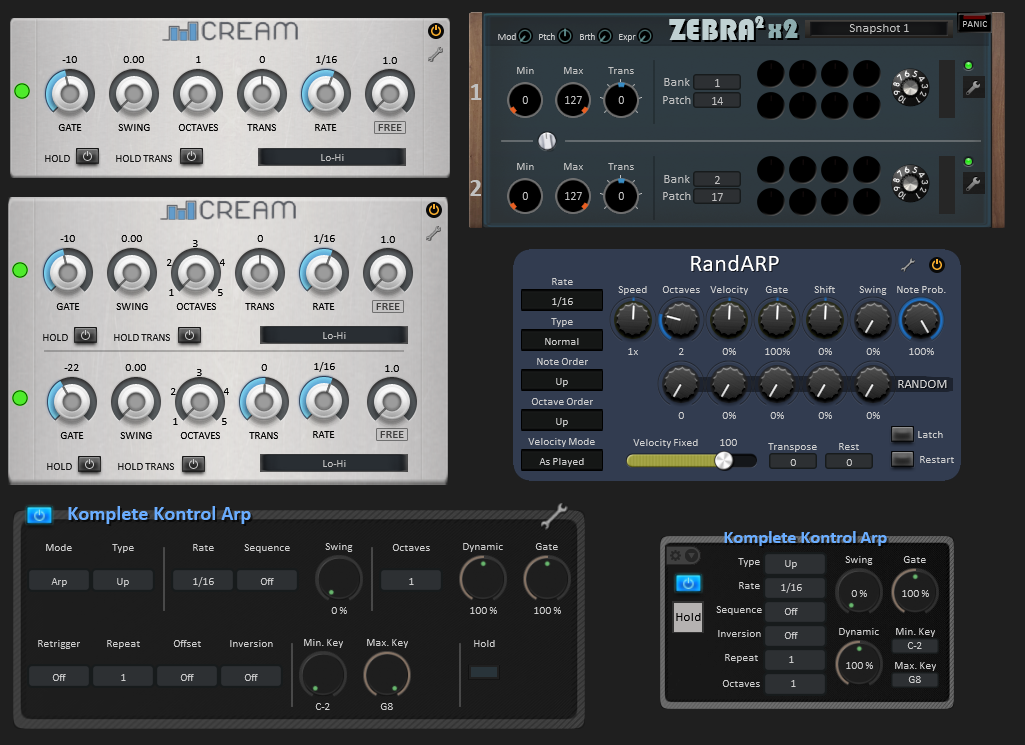This screenshot has height=745, width=1025.
Task: Toggle the RandARP Latch button
Action: [902, 434]
